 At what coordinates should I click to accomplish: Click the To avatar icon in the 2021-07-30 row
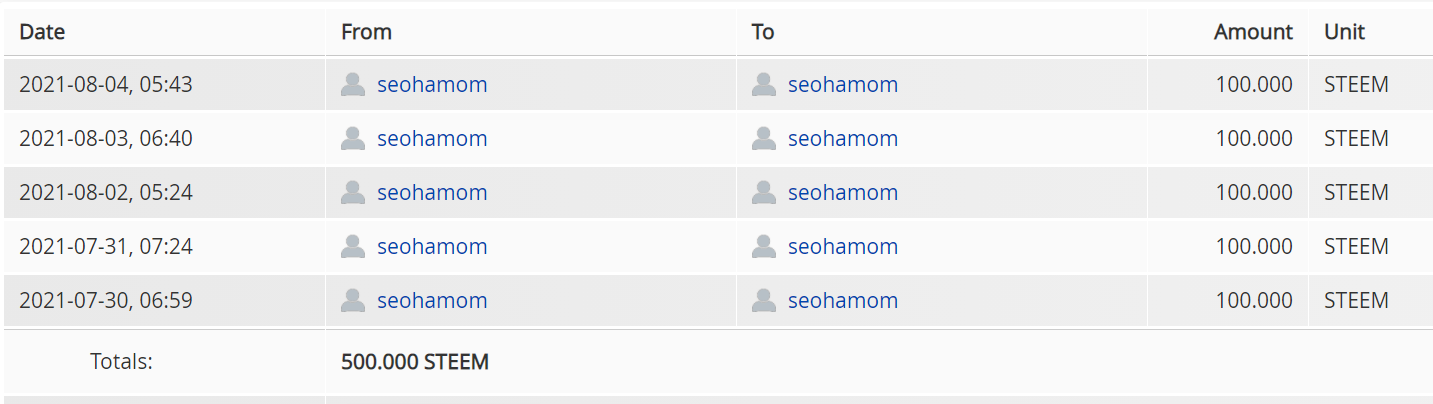tap(764, 301)
